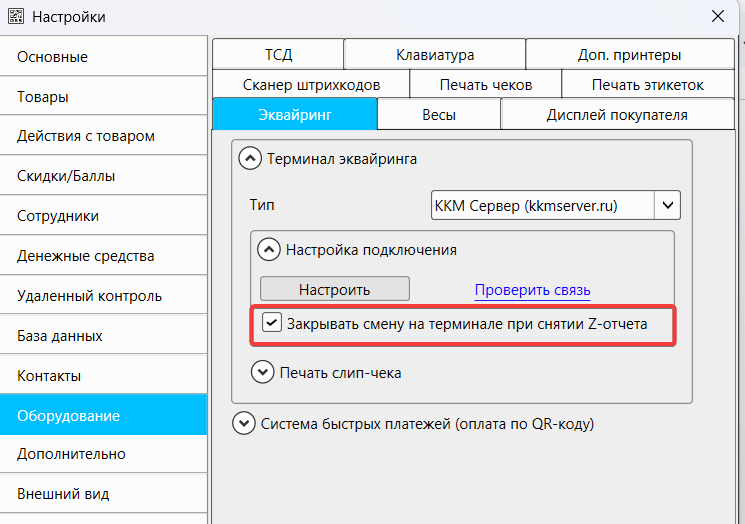Screen dimensions: 745x524
Task: Switch to Печать чеков tab
Action: tap(486, 85)
